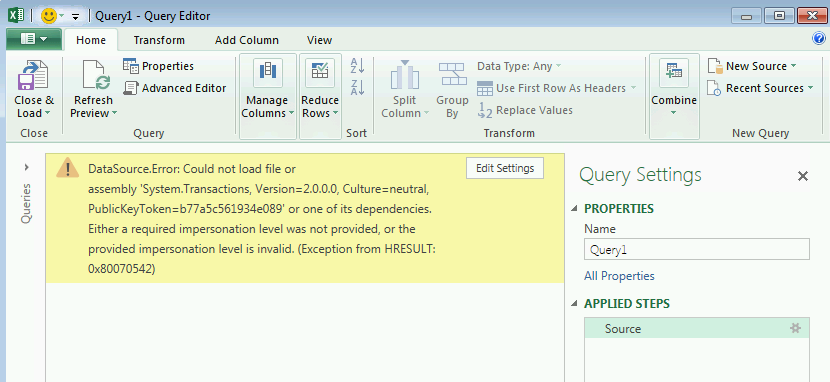Image resolution: width=830 pixels, height=382 pixels.
Task: Open the Quick Access Toolbar customize arrow
Action: pos(75,17)
